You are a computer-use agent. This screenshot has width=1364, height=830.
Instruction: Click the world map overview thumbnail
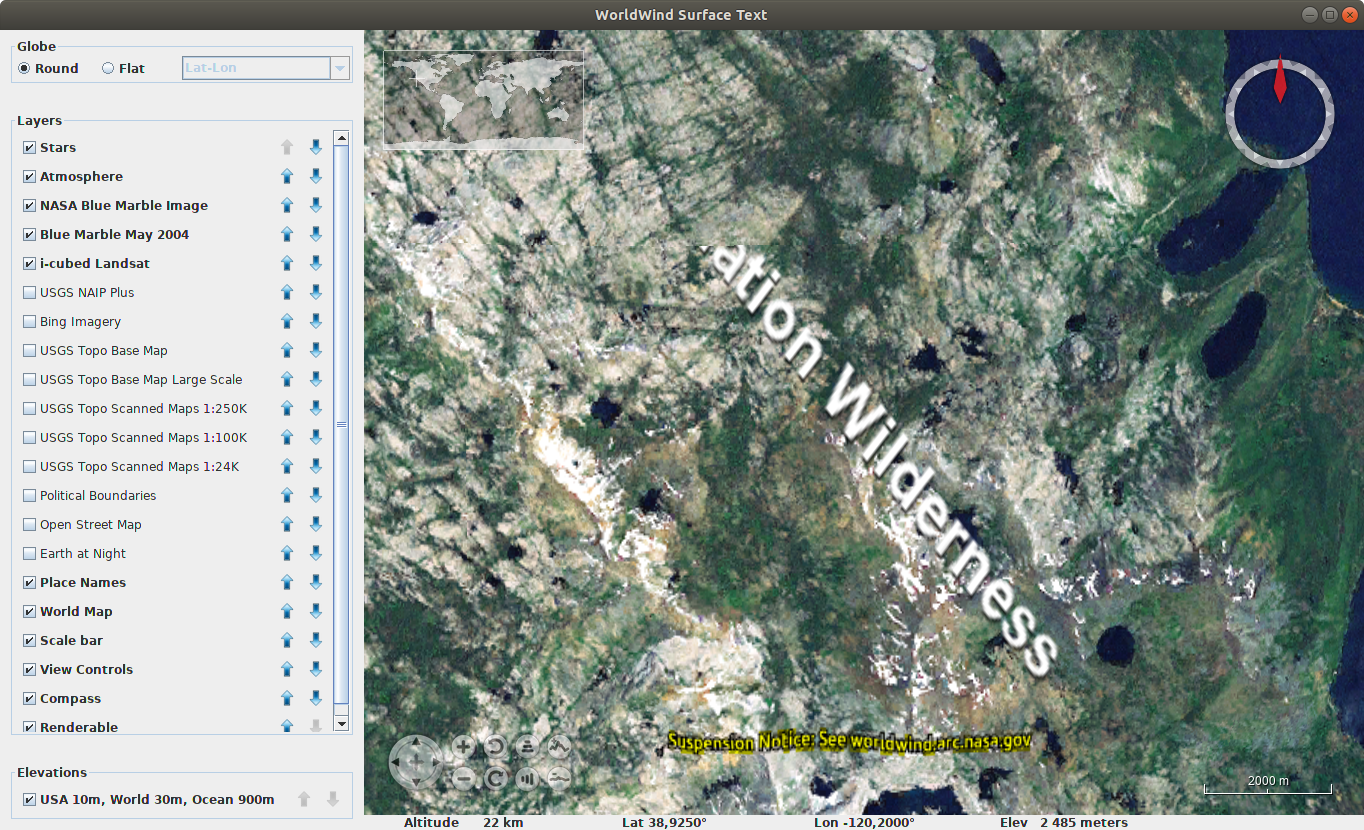tap(483, 99)
